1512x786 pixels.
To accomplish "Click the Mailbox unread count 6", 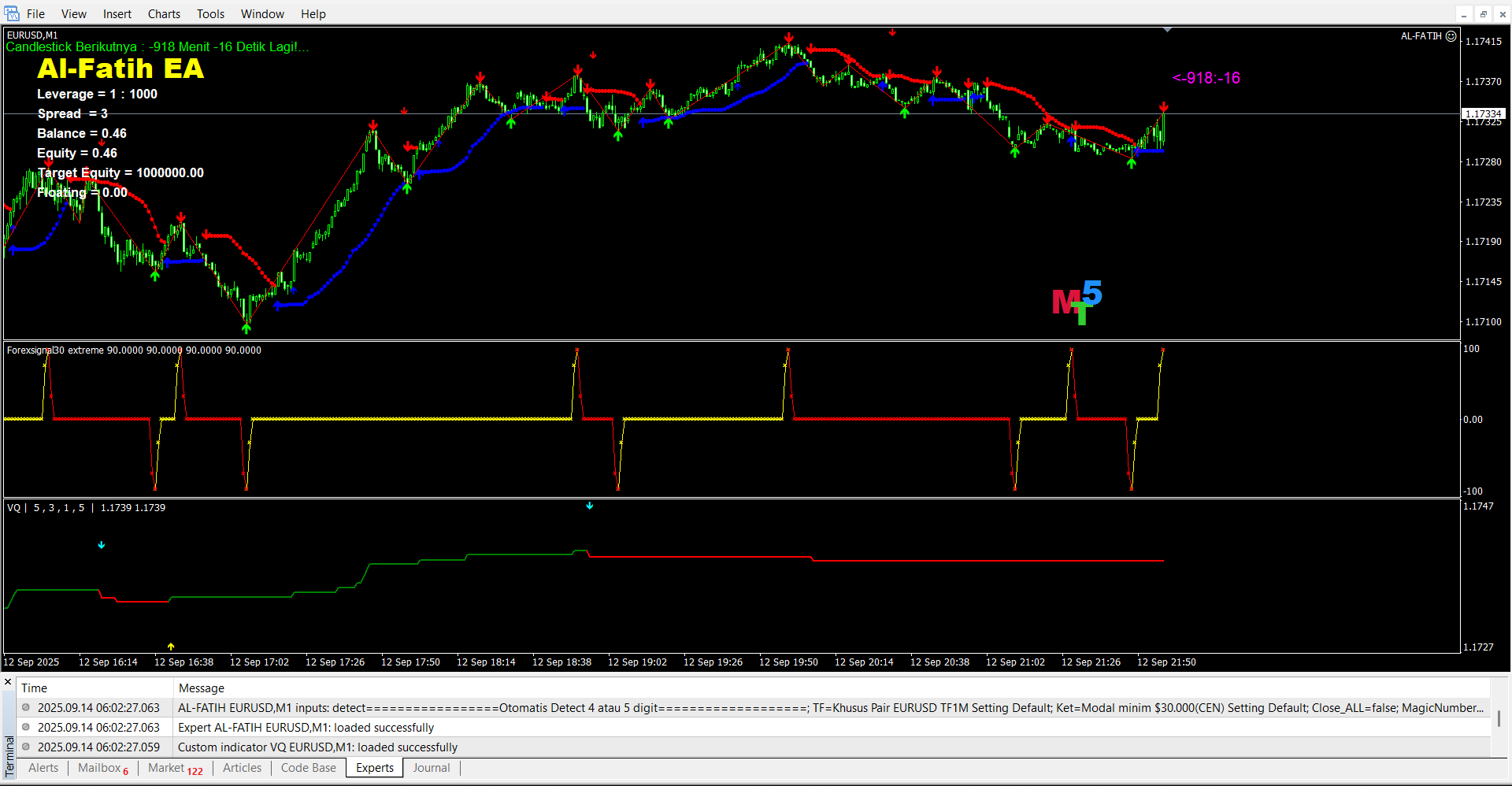I will (x=126, y=772).
